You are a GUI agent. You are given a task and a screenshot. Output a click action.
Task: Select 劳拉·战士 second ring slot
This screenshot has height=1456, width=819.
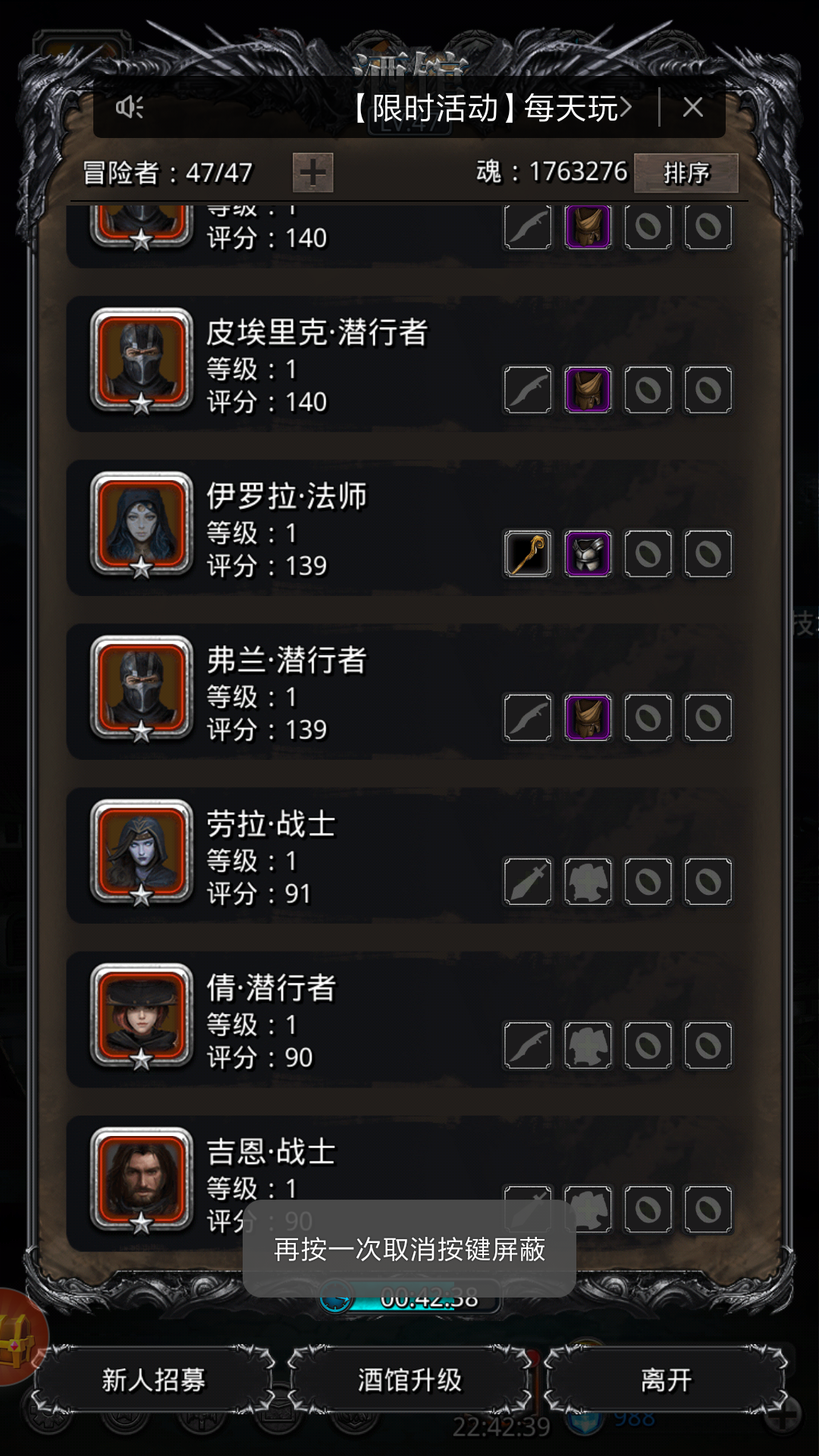click(708, 881)
